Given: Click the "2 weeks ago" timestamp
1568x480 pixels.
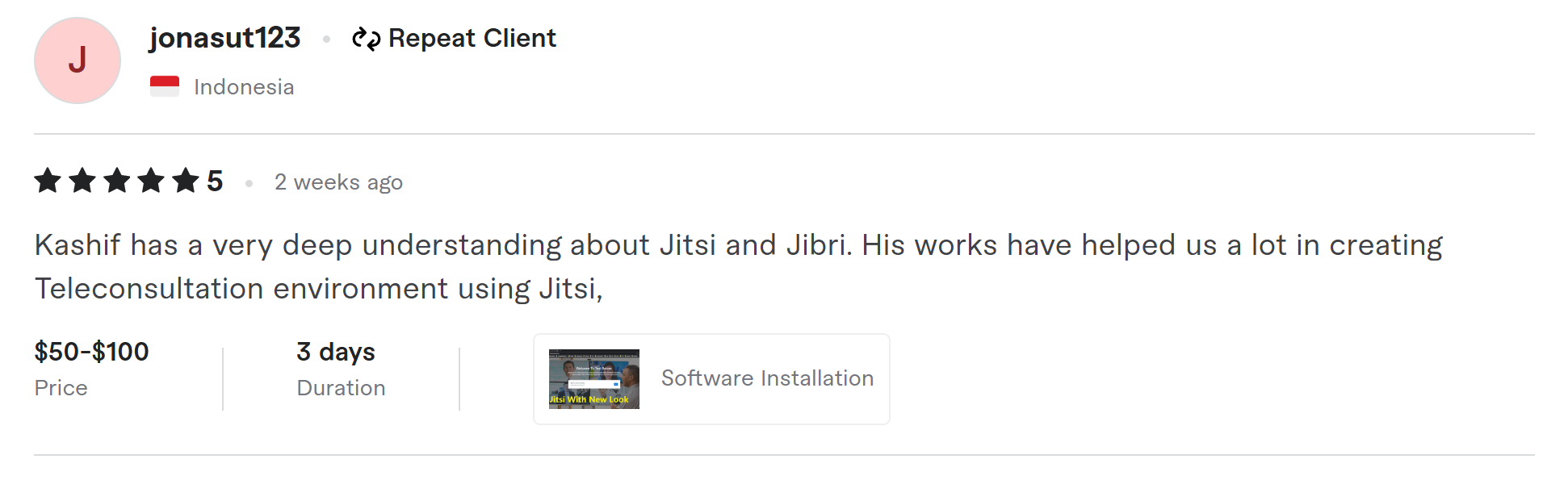Looking at the screenshot, I should (x=338, y=182).
